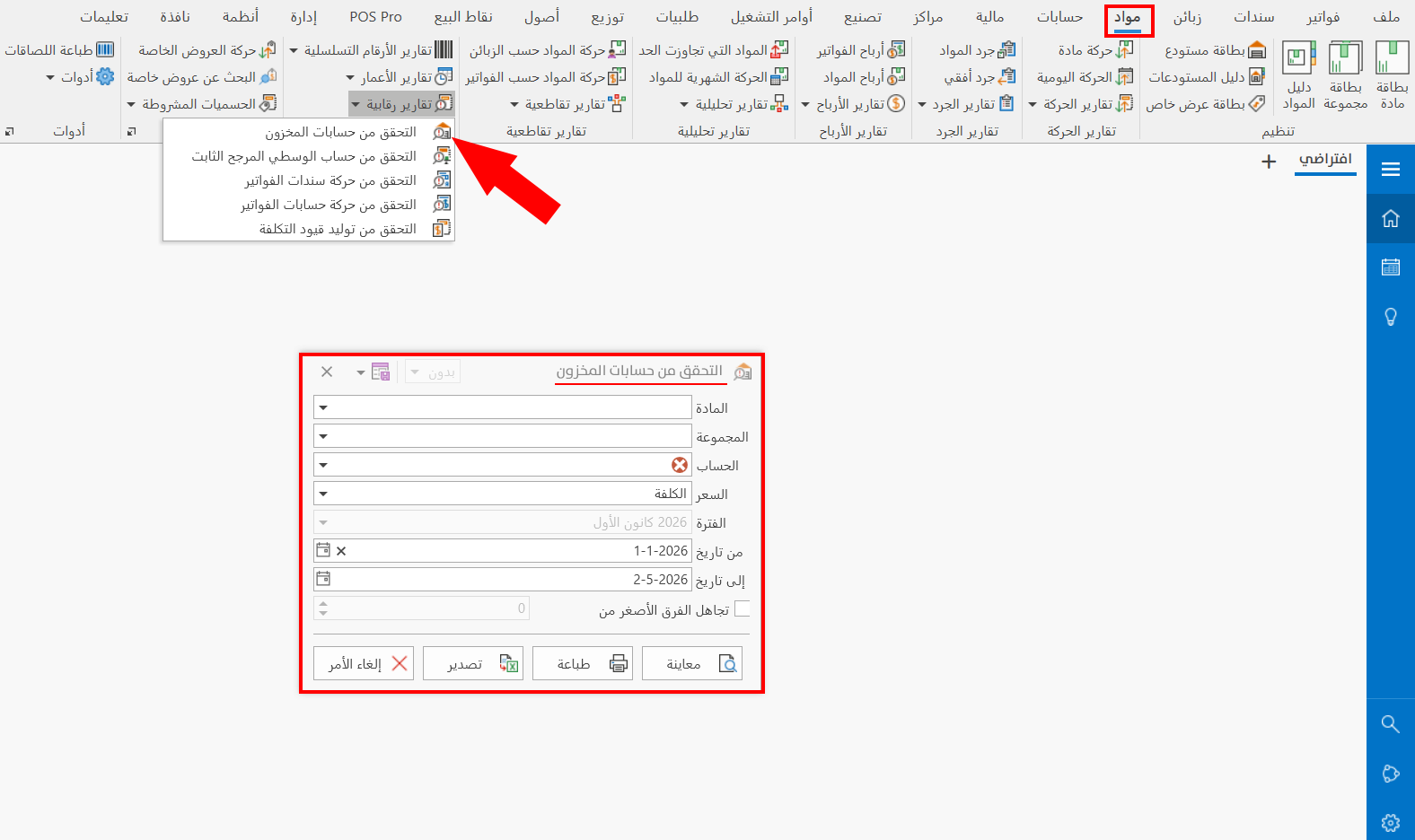
Task: Open the مواد ribbon tab
Action: click(1128, 17)
